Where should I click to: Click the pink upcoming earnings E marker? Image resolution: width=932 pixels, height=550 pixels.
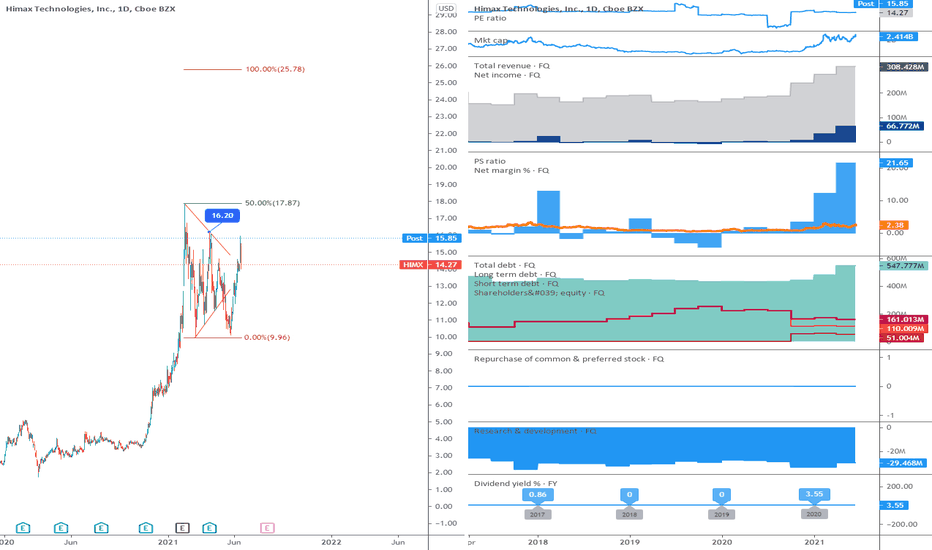point(267,527)
